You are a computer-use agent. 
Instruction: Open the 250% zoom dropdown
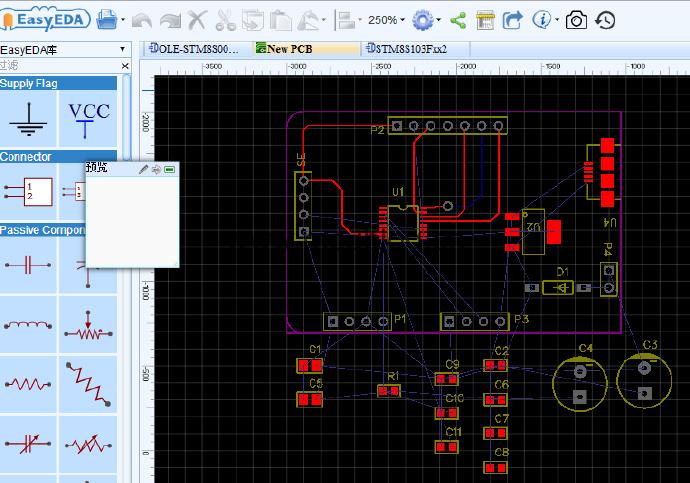tap(386, 20)
